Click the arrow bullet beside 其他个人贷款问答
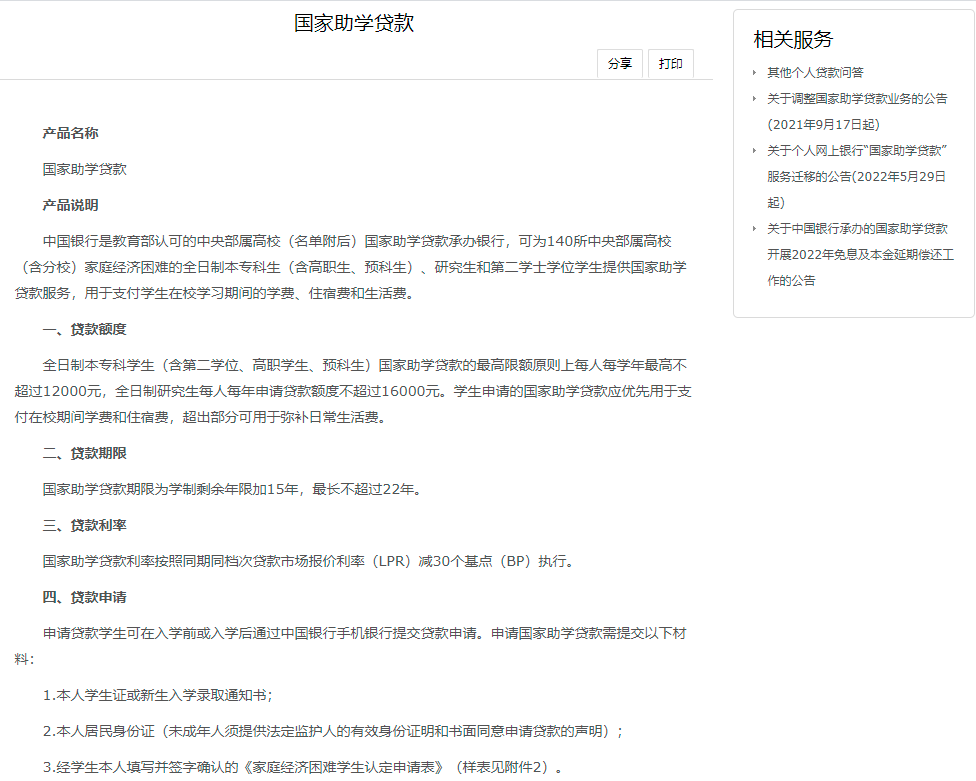 tap(755, 73)
